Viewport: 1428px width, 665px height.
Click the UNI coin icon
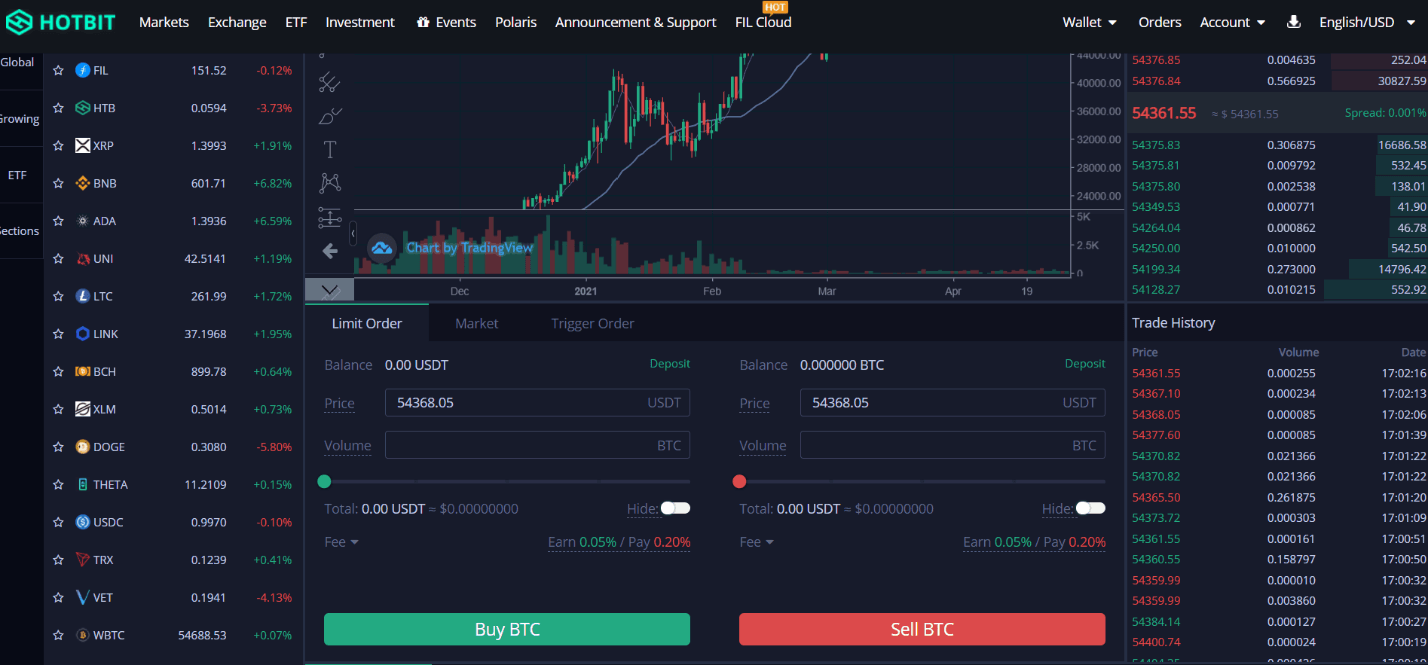click(x=83, y=259)
